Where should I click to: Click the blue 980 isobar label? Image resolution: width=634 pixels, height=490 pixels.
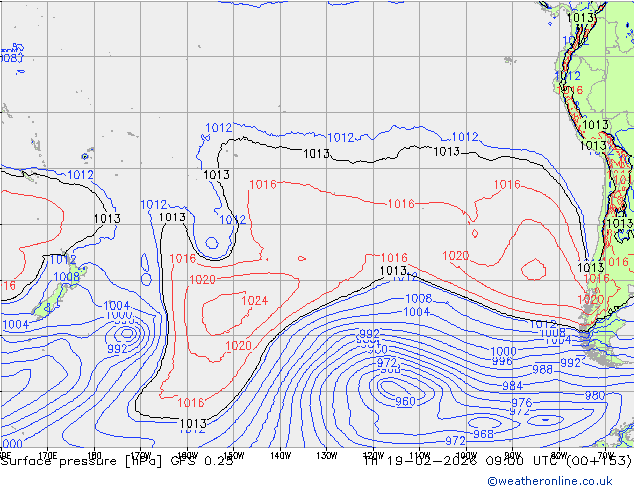click(x=595, y=395)
